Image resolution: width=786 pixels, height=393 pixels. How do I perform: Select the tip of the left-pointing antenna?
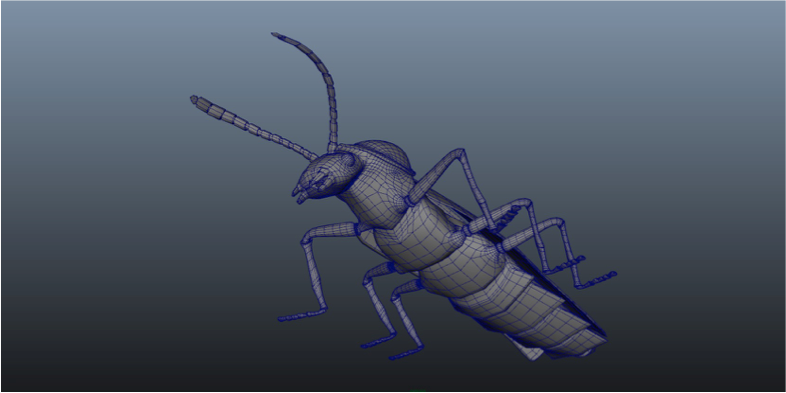point(194,99)
